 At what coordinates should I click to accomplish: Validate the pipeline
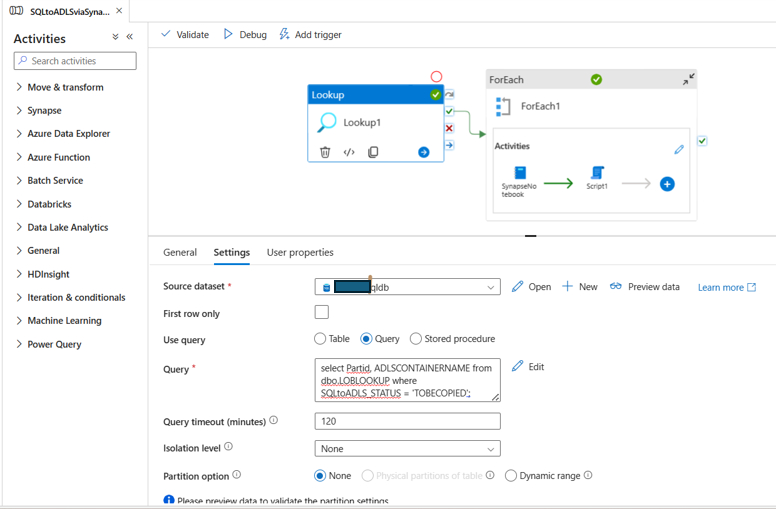pyautogui.click(x=185, y=34)
